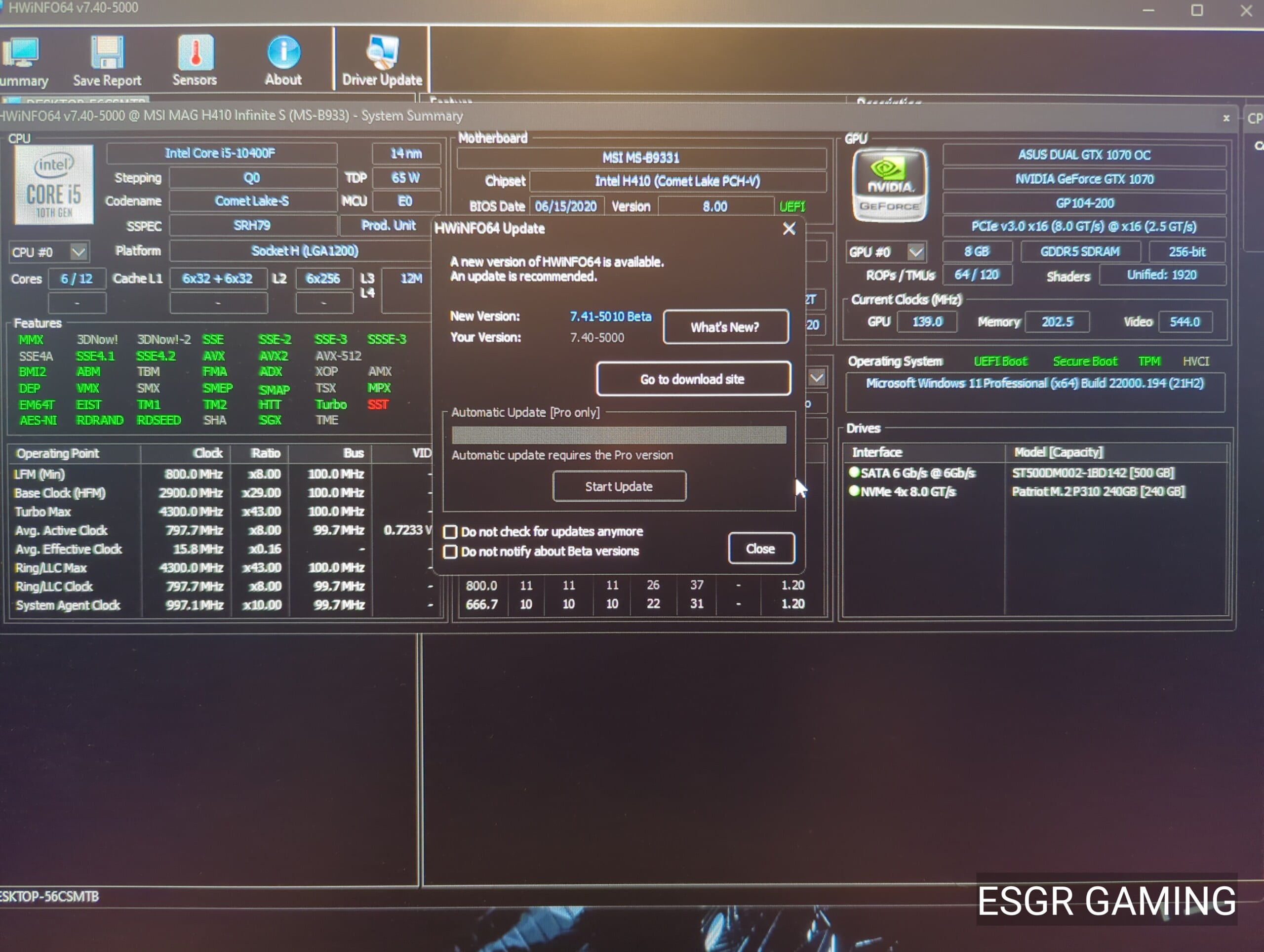1264x952 pixels.
Task: Click the TPM status label
Action: pyautogui.click(x=1149, y=362)
